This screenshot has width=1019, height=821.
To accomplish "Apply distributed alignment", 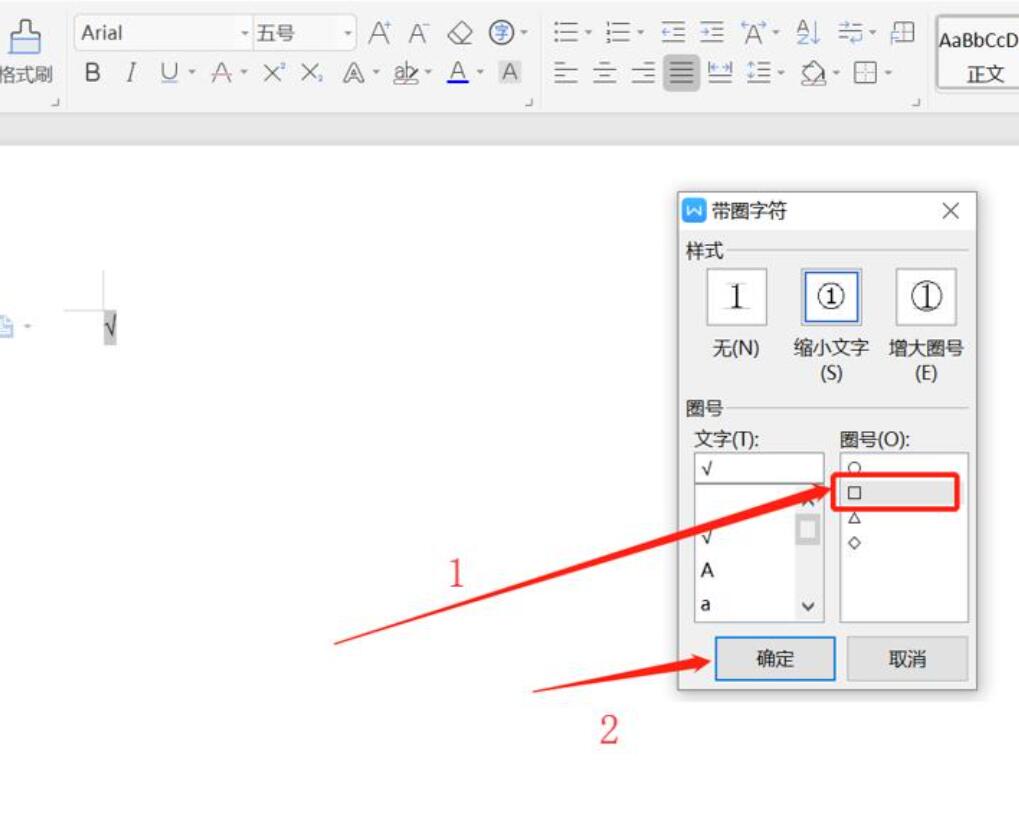I will pyautogui.click(x=720, y=72).
